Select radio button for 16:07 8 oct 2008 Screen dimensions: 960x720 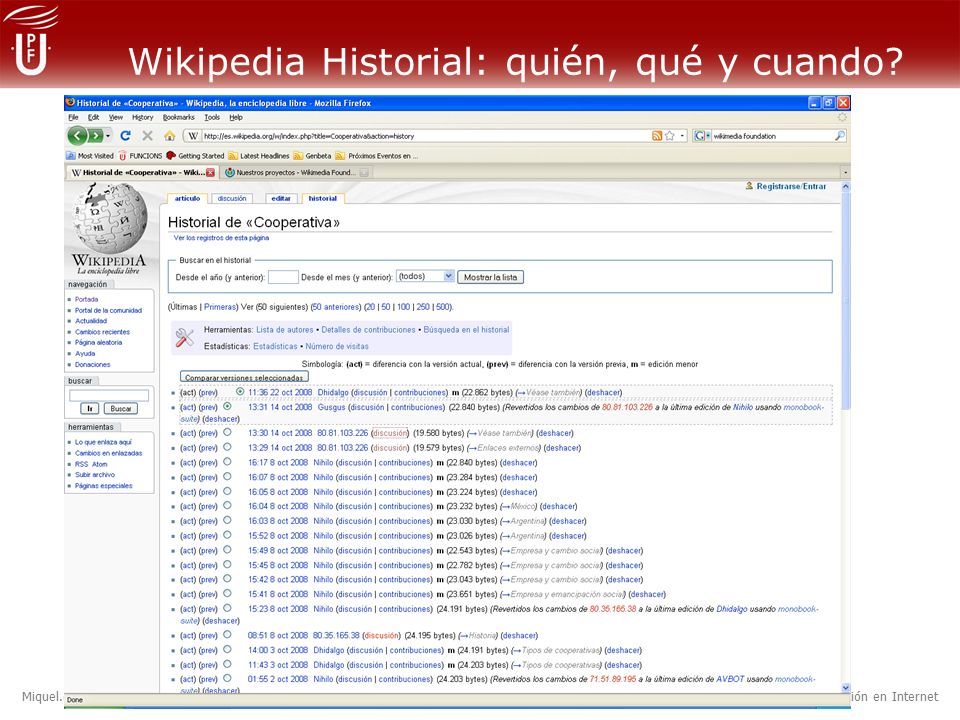pos(227,476)
